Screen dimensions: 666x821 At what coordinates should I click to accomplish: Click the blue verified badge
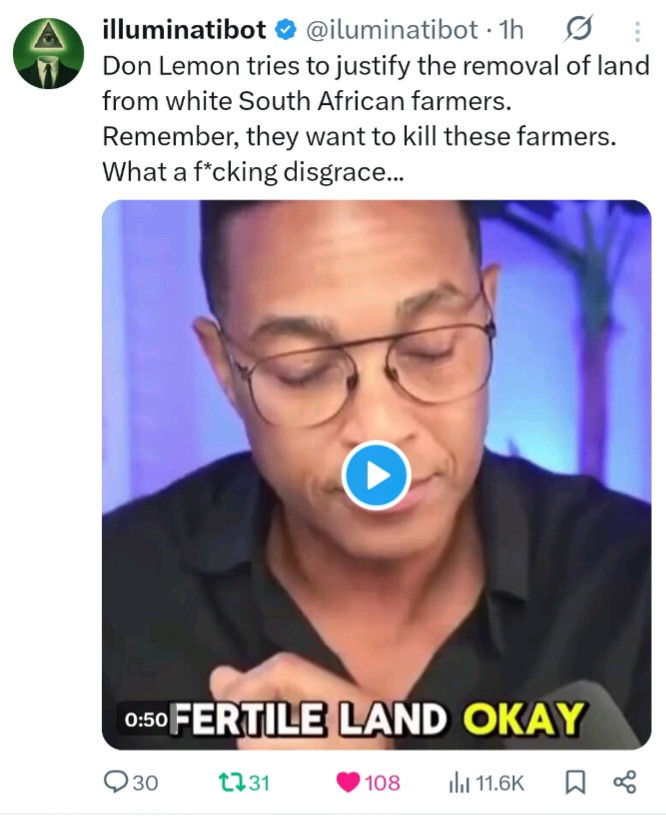[285, 32]
